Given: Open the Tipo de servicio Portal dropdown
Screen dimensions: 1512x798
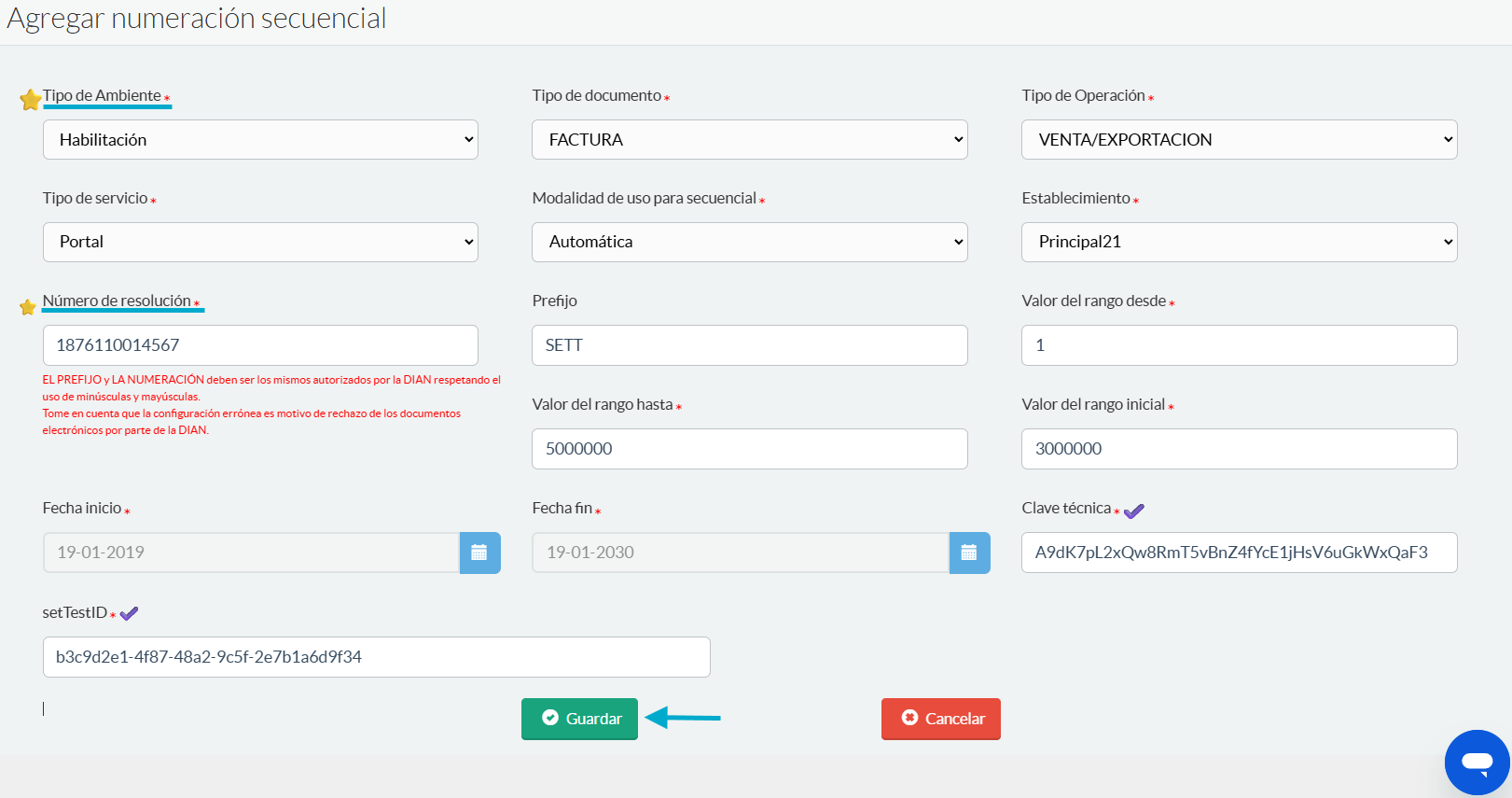Looking at the screenshot, I should point(260,242).
